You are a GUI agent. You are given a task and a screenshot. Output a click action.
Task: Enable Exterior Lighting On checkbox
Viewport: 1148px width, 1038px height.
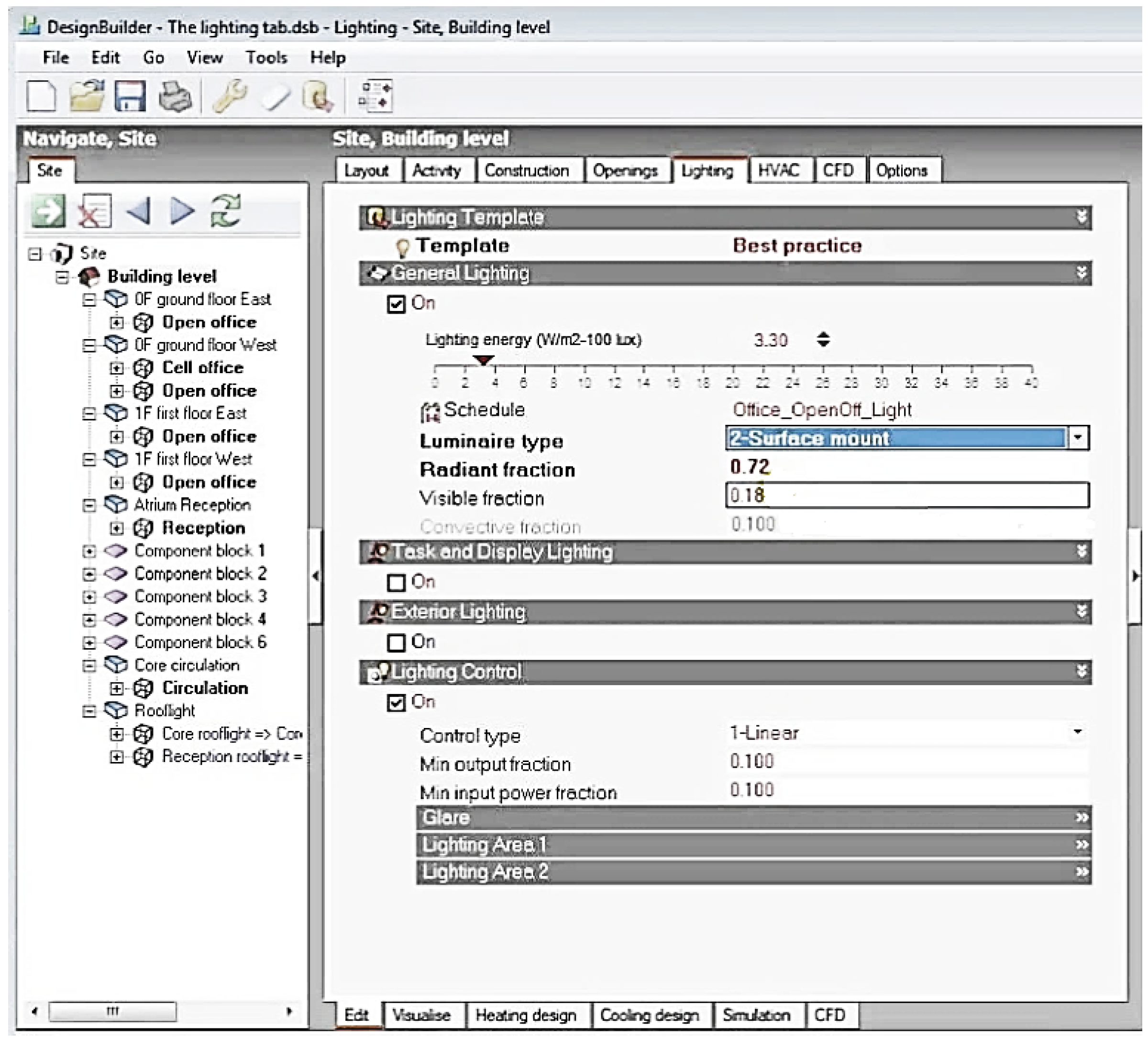[396, 642]
